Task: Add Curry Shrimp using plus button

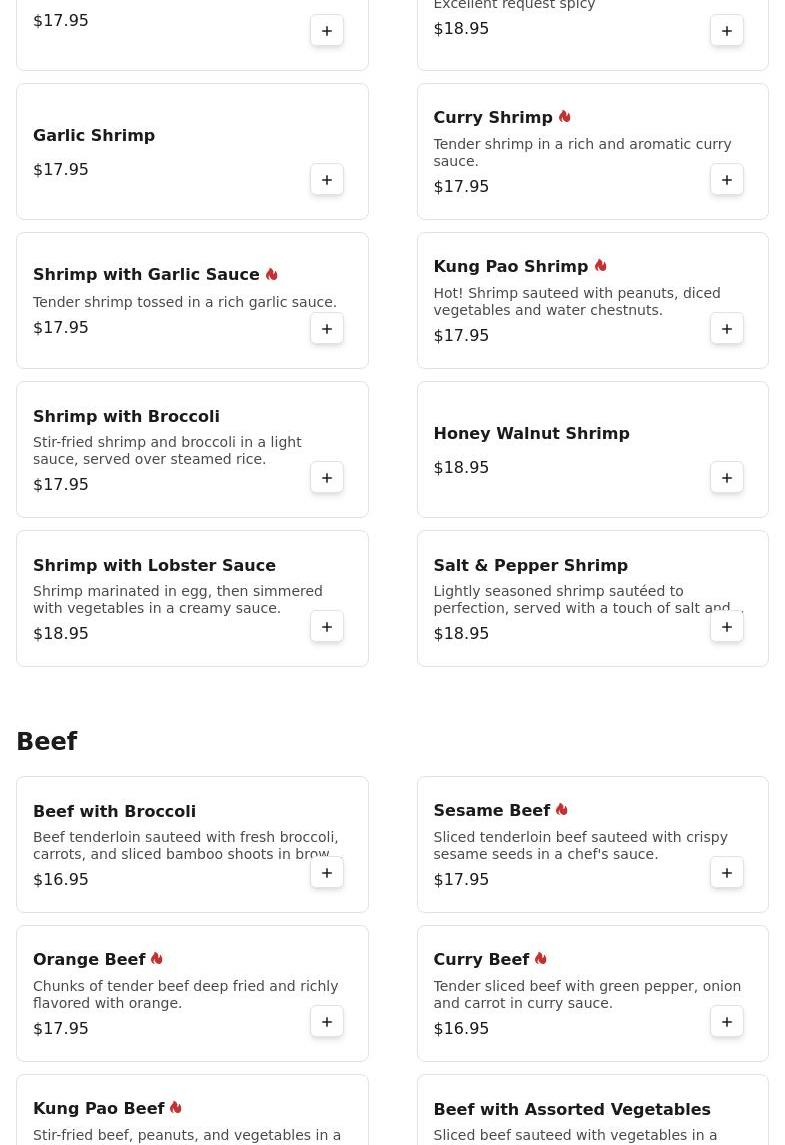Action: tap(727, 180)
